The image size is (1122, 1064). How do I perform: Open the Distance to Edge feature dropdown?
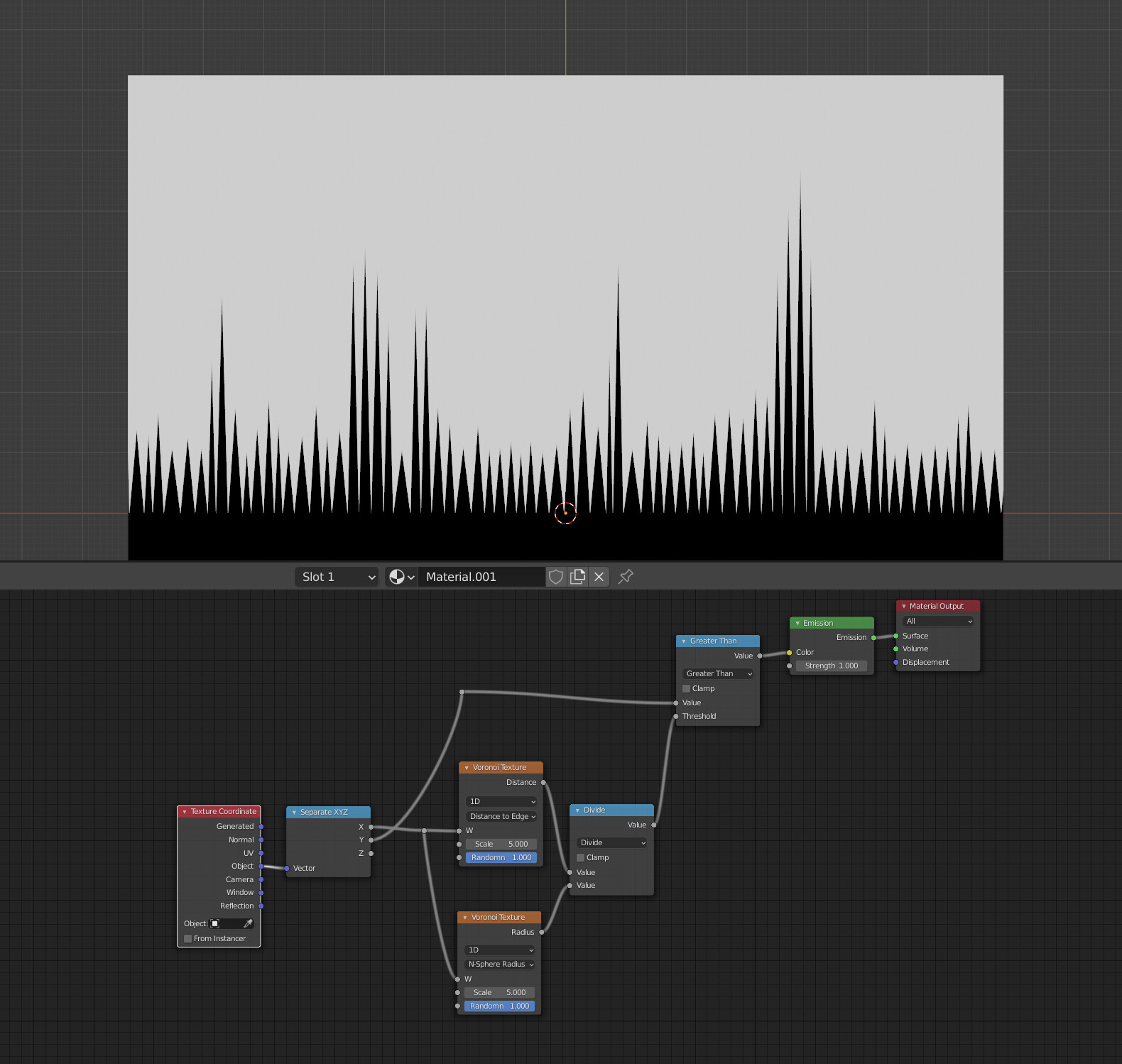pos(502,816)
